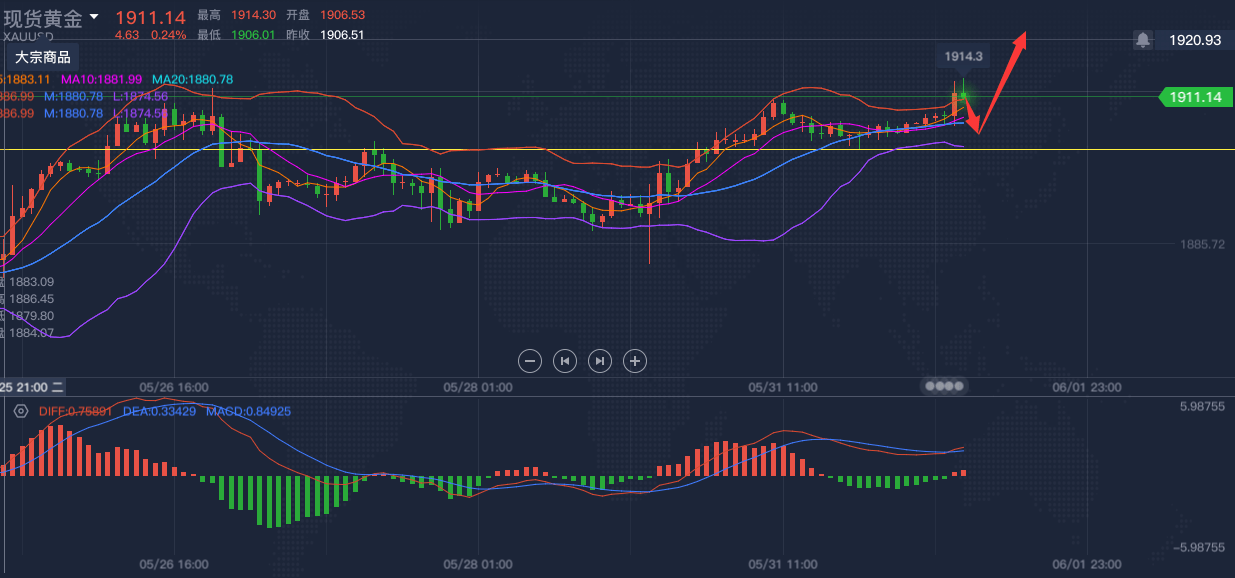Click the 大宗商品 category button
Screen dimensions: 1235x578
tap(42, 57)
